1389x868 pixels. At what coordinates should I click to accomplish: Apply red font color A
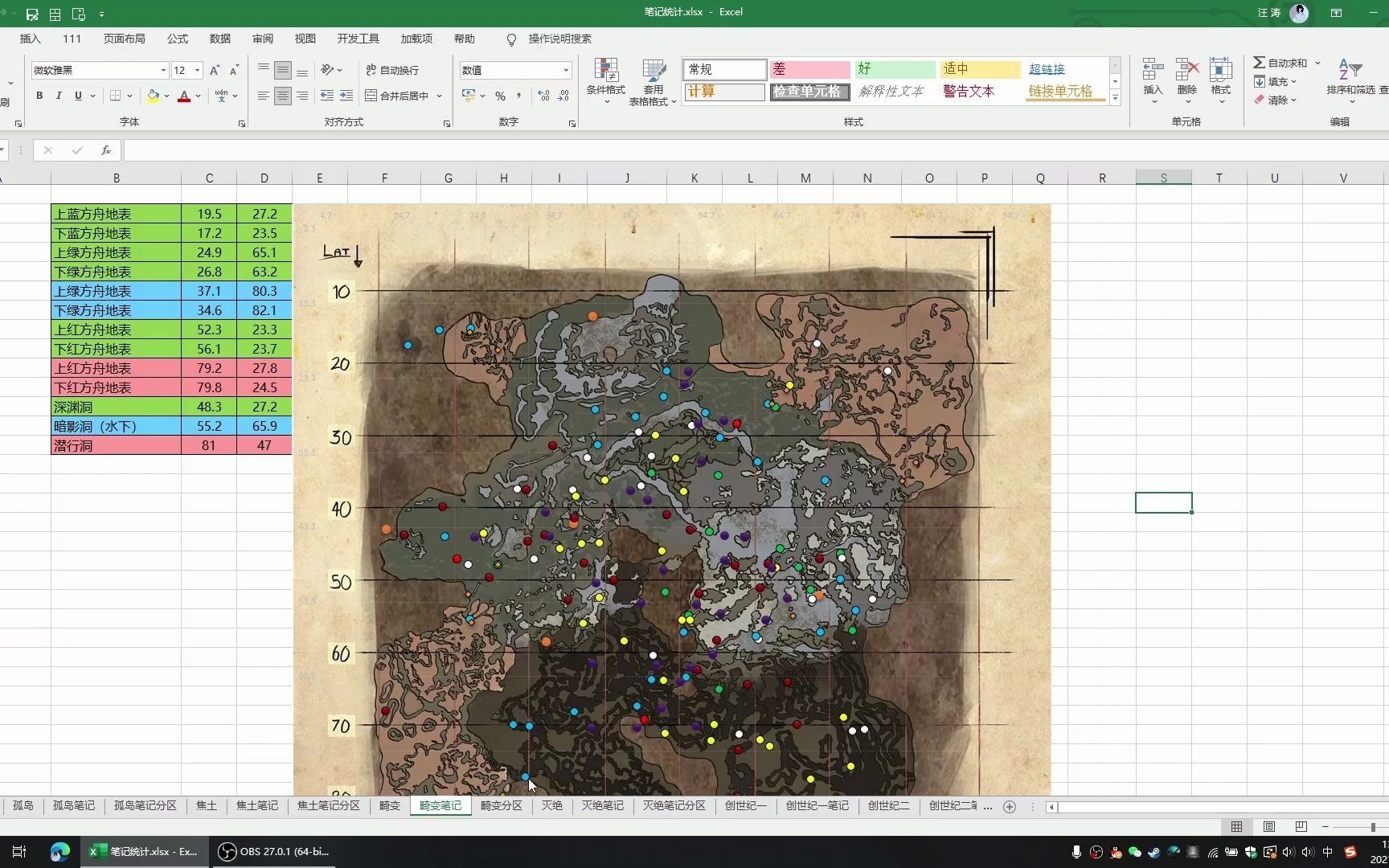(184, 96)
